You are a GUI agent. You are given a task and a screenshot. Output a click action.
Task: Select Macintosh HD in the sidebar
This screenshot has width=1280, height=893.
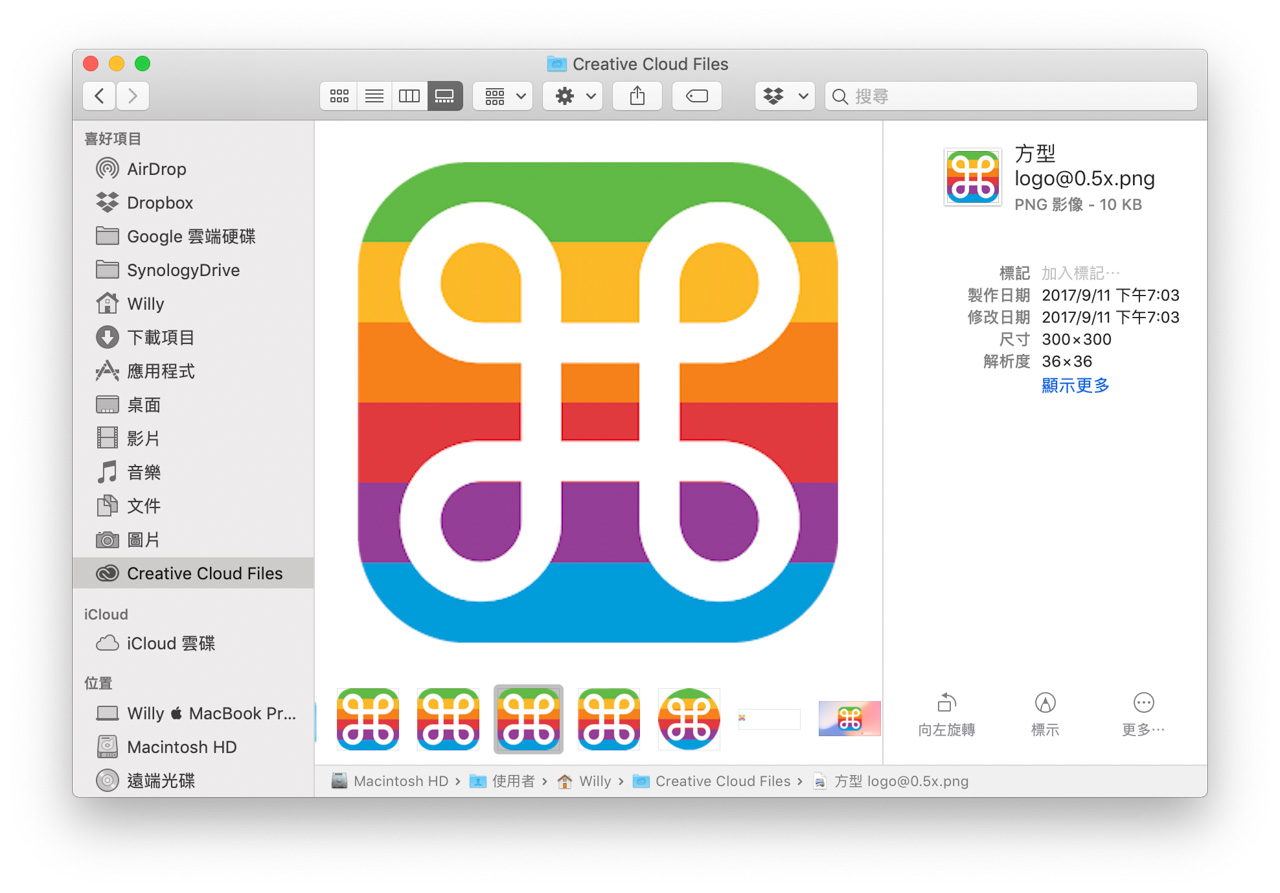tap(193, 747)
